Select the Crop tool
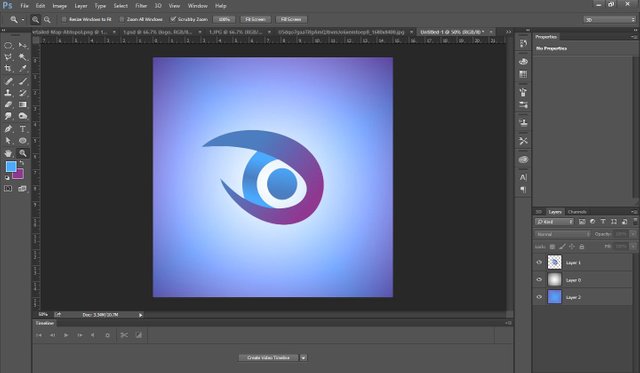 (8, 68)
